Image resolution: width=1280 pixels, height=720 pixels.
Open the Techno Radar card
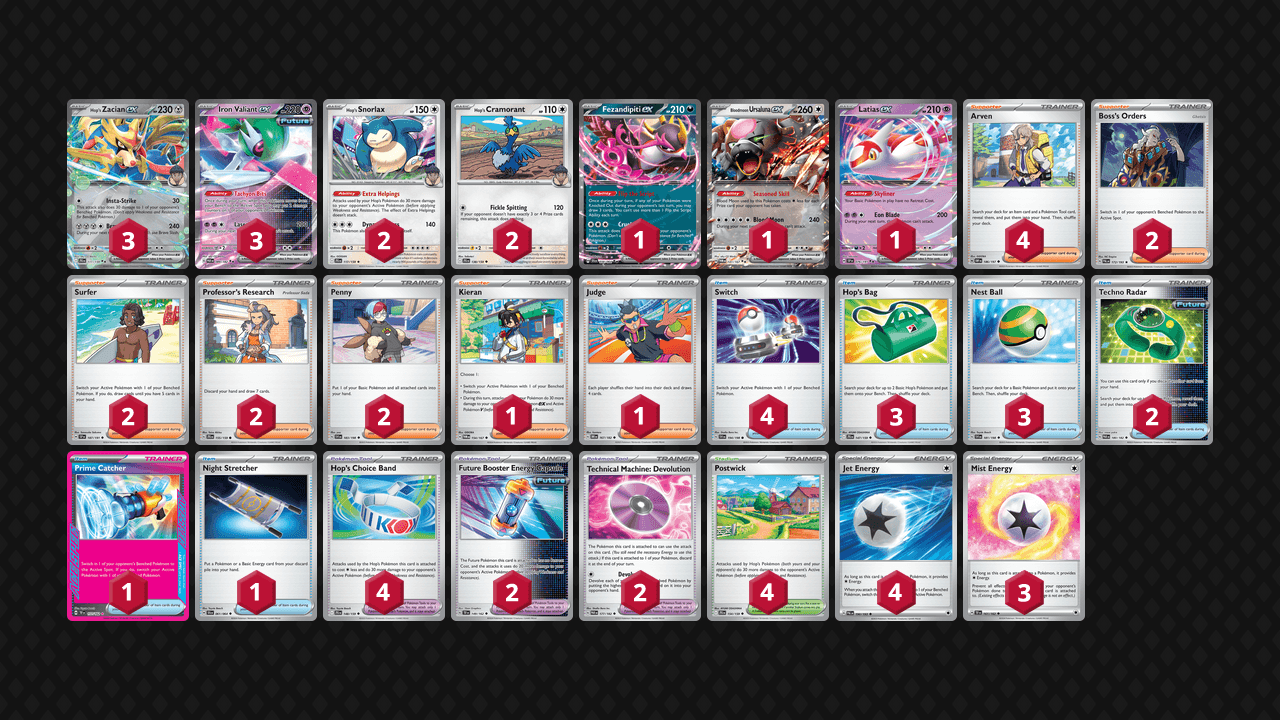[1152, 360]
